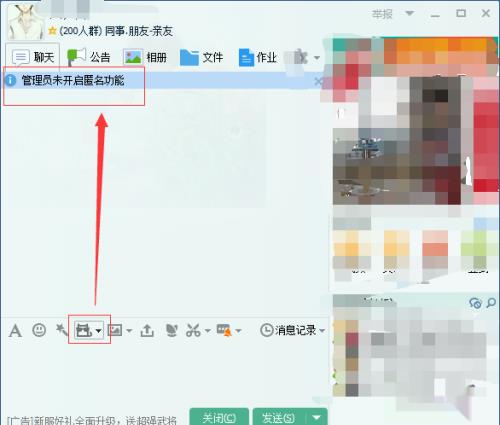Click the search magnifier in member panel
The width and height of the screenshot is (500, 425).
coord(491,303)
